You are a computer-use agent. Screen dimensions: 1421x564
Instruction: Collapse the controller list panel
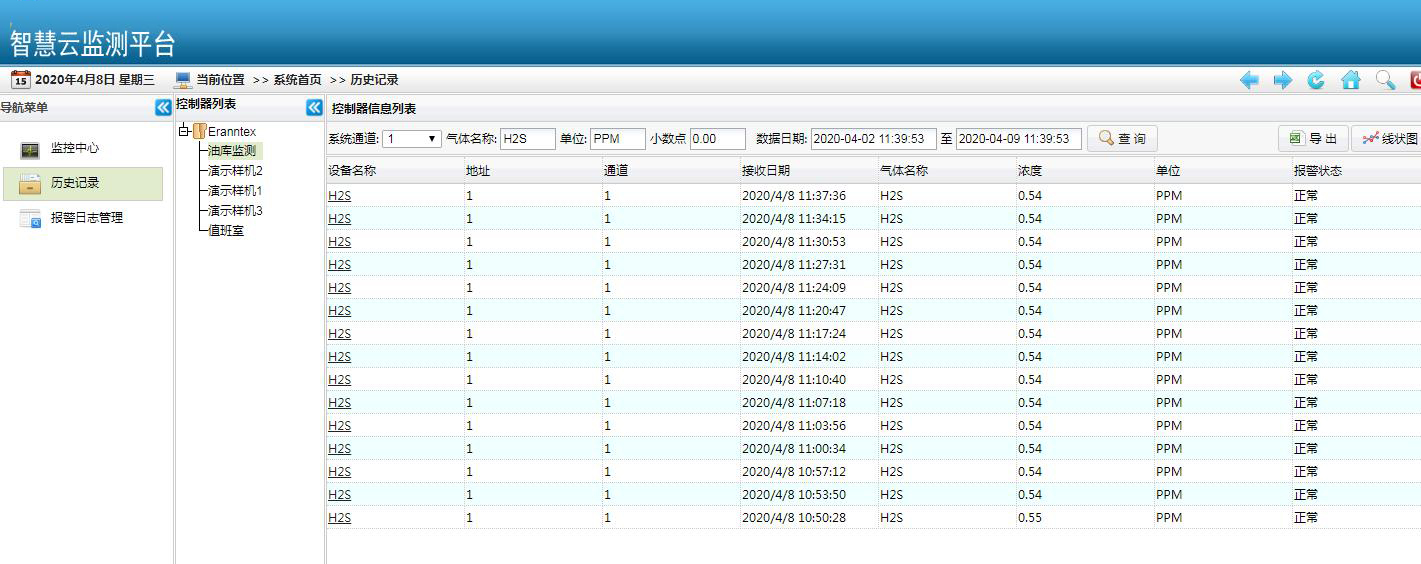[314, 108]
